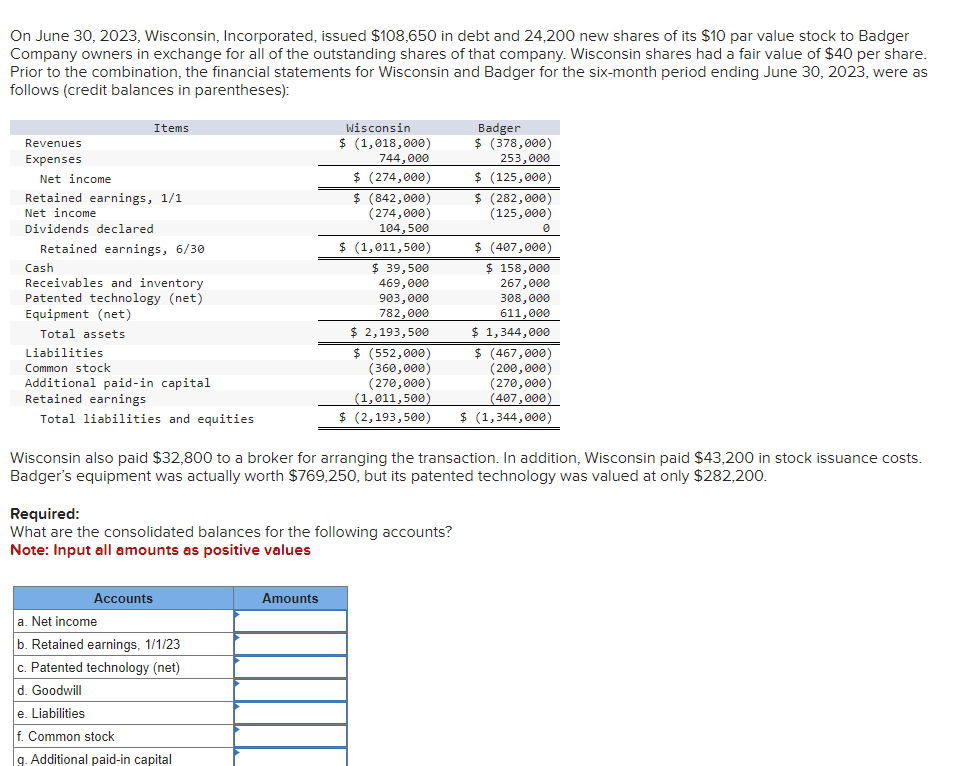Select the Wisconsin column header in the statements table
Screen dimensions: 965x766
tap(378, 128)
